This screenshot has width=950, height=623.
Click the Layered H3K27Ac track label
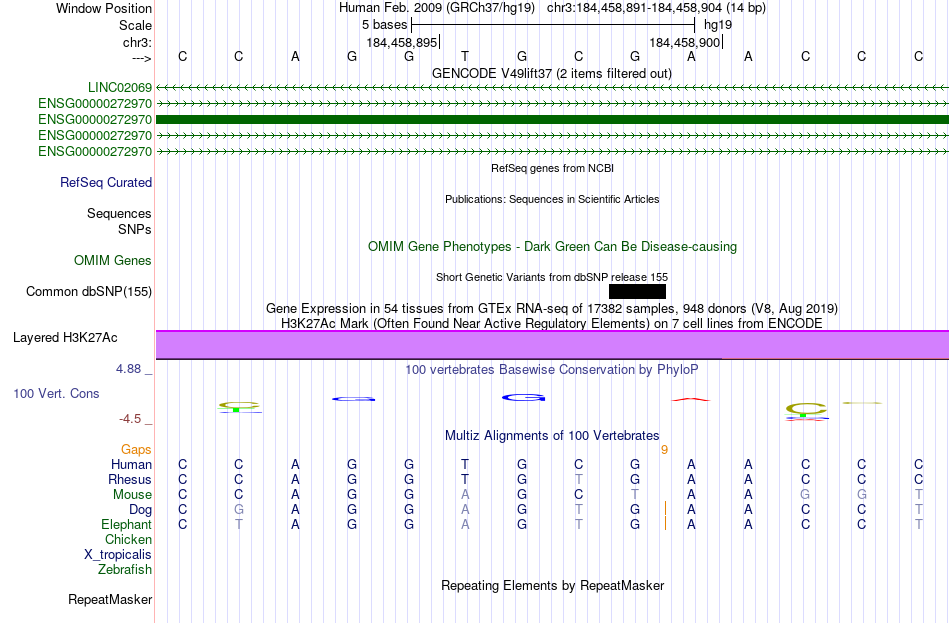click(x=65, y=338)
